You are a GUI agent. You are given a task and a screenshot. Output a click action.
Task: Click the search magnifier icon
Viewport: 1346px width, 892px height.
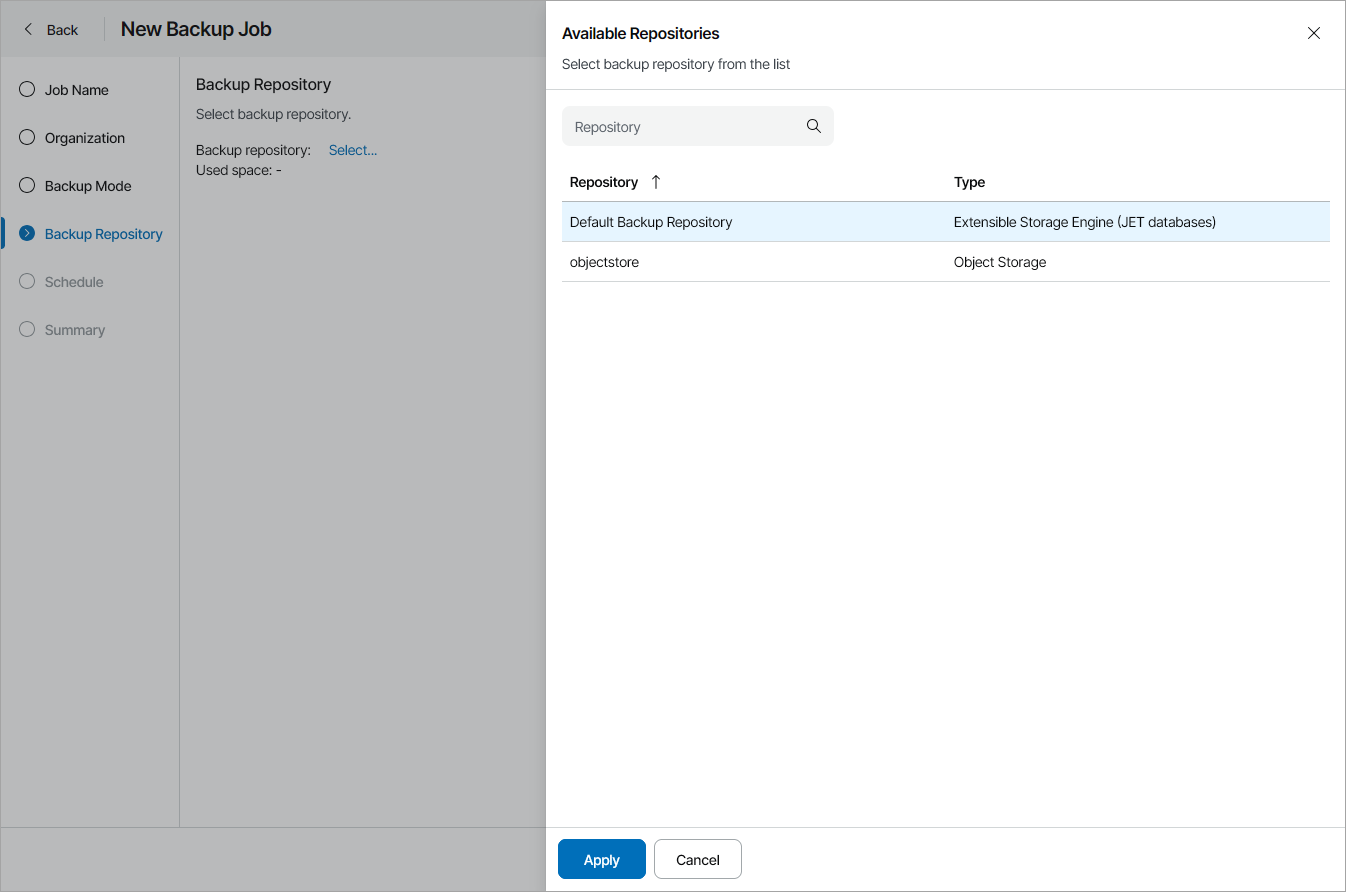813,126
